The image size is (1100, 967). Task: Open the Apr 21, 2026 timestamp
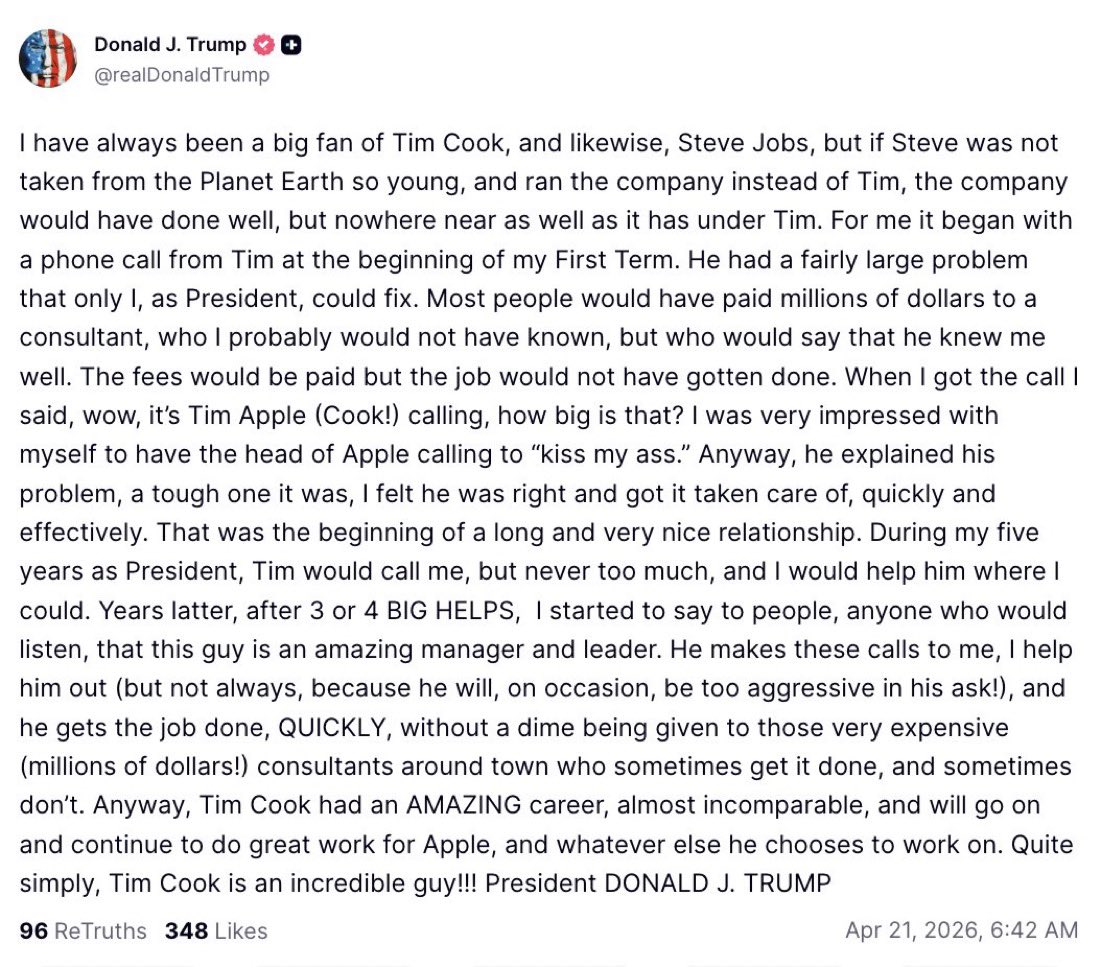[x=961, y=931]
